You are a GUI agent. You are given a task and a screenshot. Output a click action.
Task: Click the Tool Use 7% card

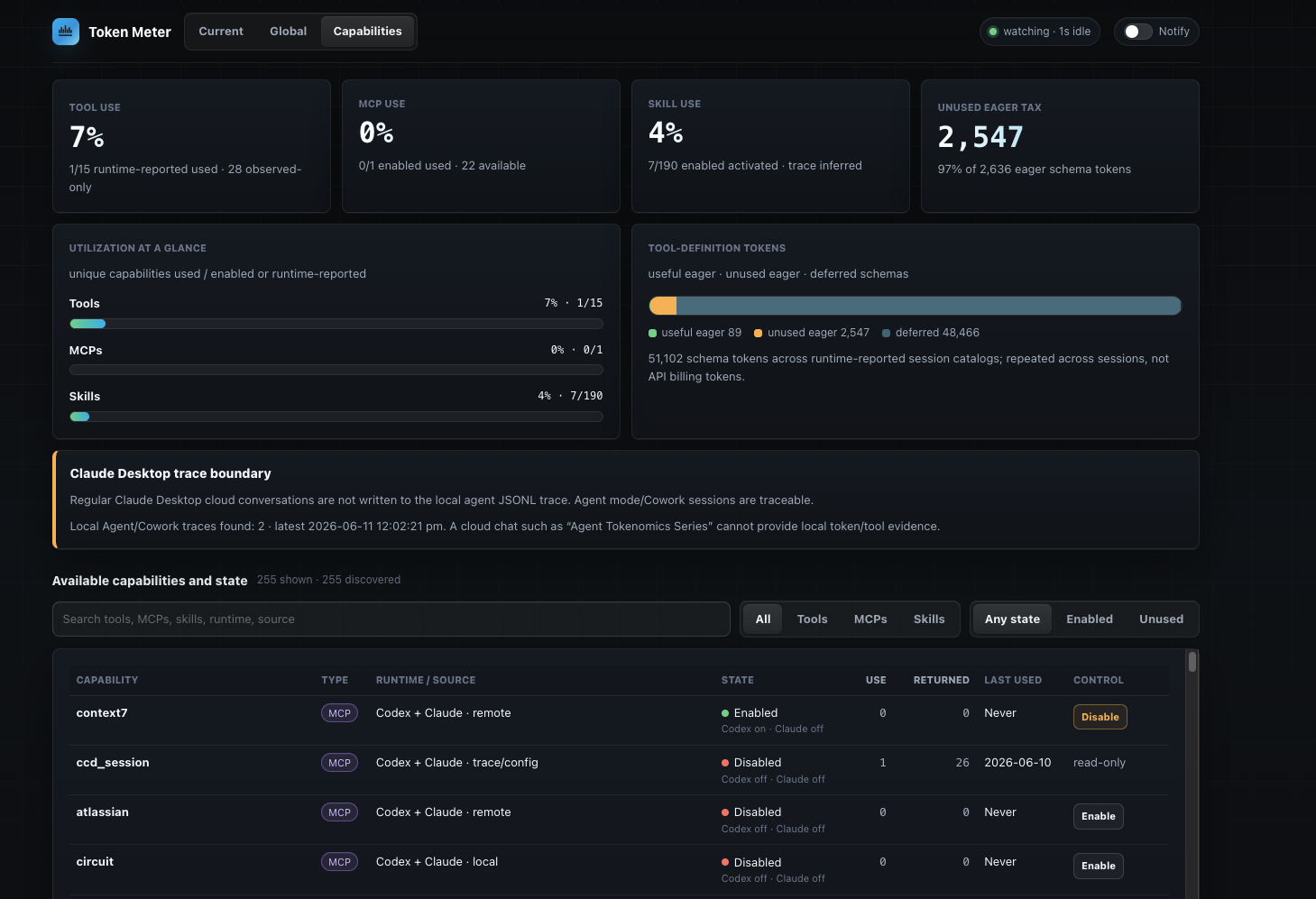coord(191,146)
